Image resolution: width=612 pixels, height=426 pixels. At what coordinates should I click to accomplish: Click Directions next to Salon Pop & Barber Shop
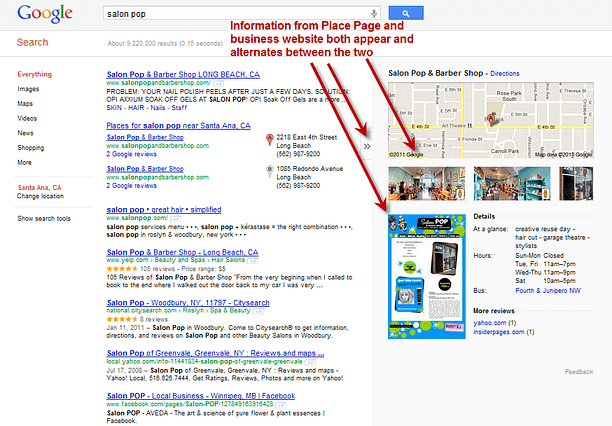(505, 73)
